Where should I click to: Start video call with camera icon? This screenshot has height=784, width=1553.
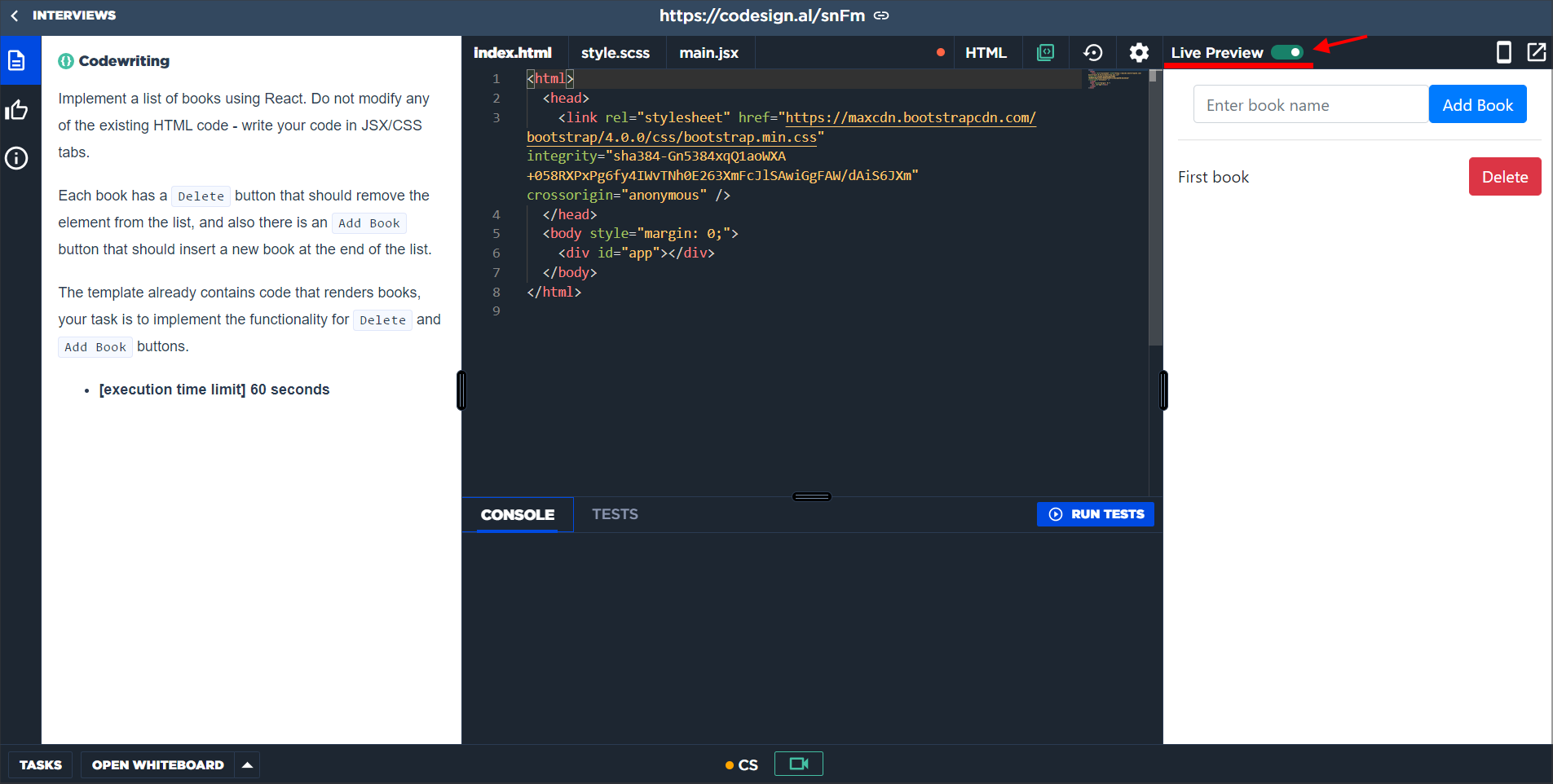coord(799,764)
